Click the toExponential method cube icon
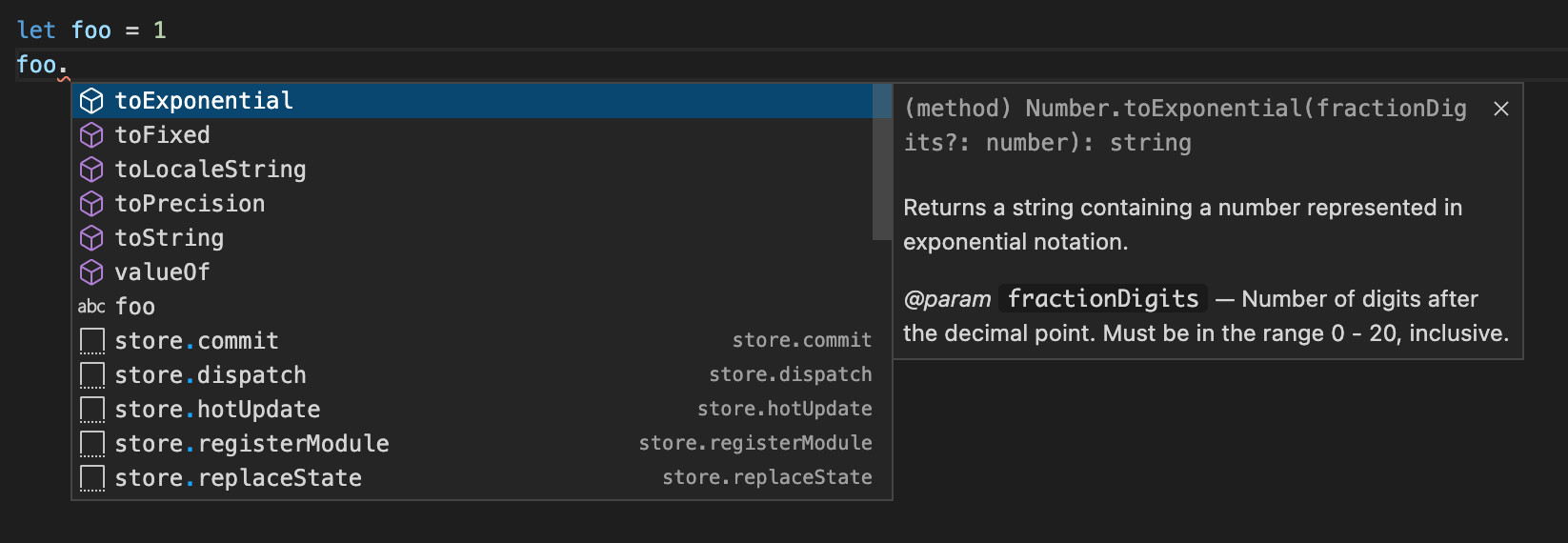Image resolution: width=1568 pixels, height=543 pixels. (x=91, y=101)
